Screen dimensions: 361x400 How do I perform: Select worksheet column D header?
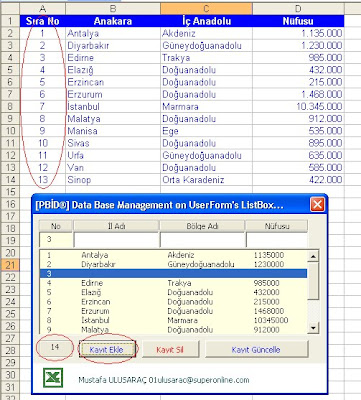click(x=298, y=9)
